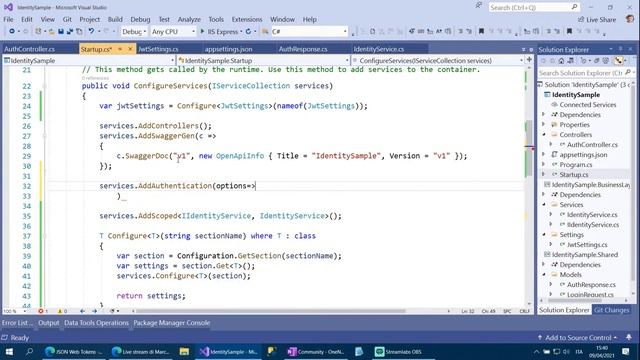Image resolution: width=640 pixels, height=360 pixels.
Task: Click the Save All toolbar icon
Action: [x=70, y=31]
